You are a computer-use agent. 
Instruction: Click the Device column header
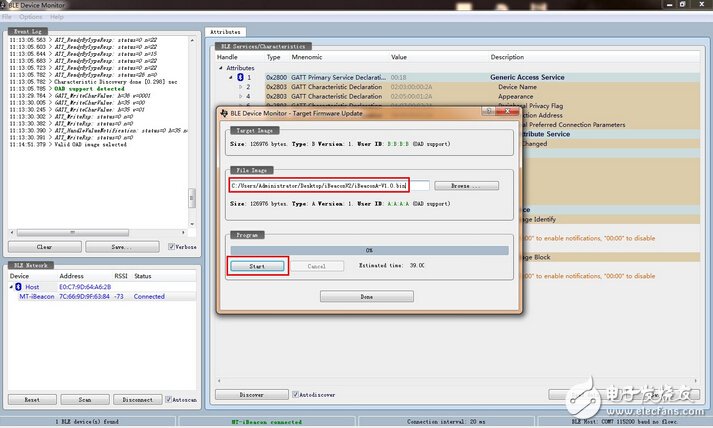click(20, 276)
